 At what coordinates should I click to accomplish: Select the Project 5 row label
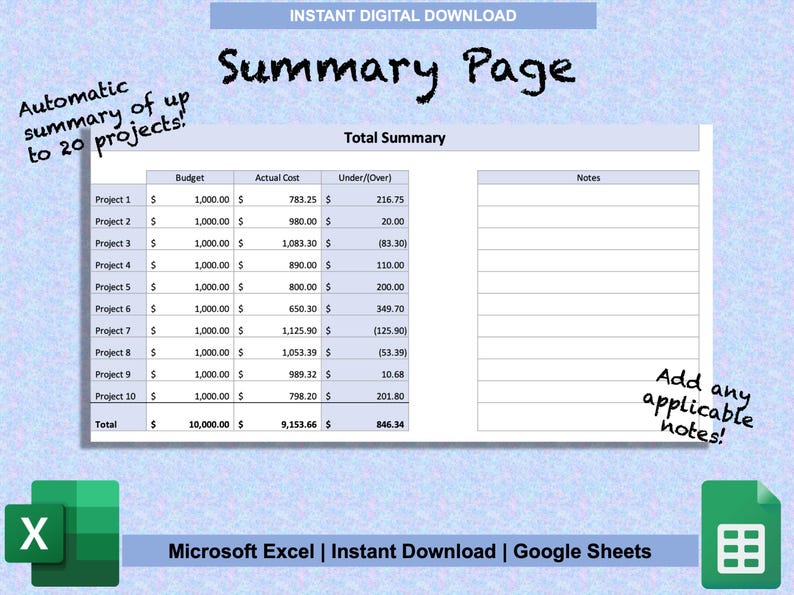[118, 283]
